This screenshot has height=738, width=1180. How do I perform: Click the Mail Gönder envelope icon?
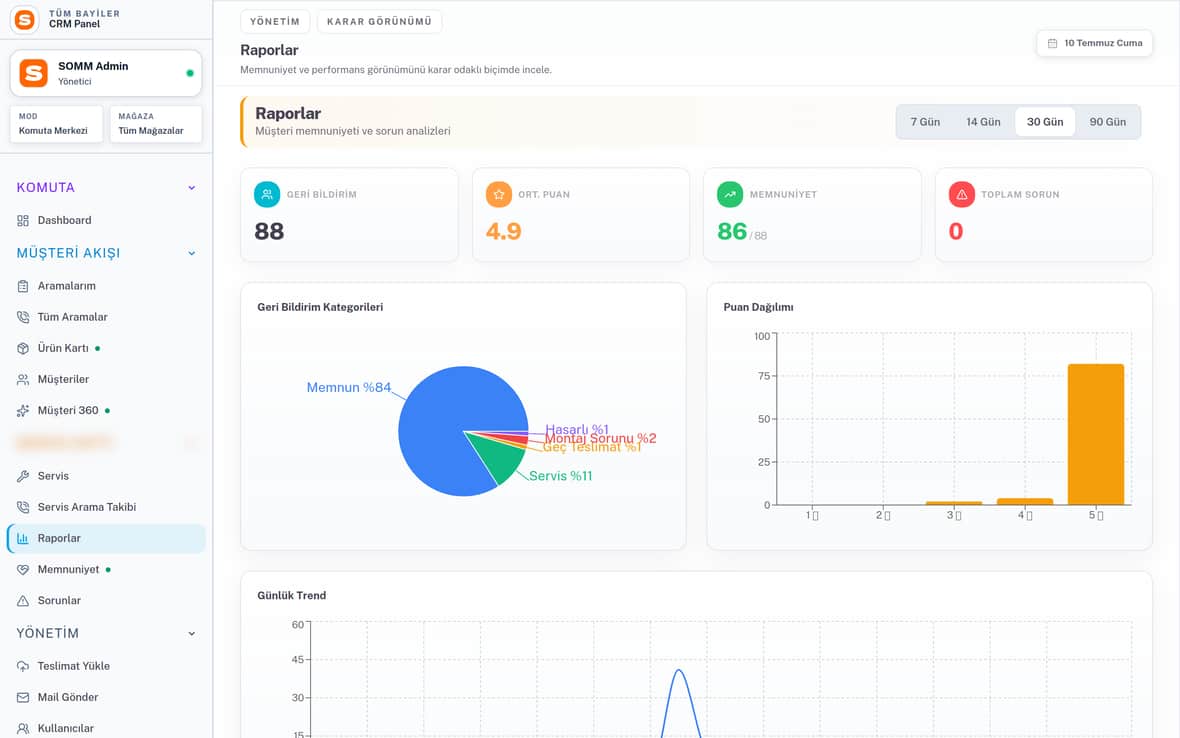23,697
